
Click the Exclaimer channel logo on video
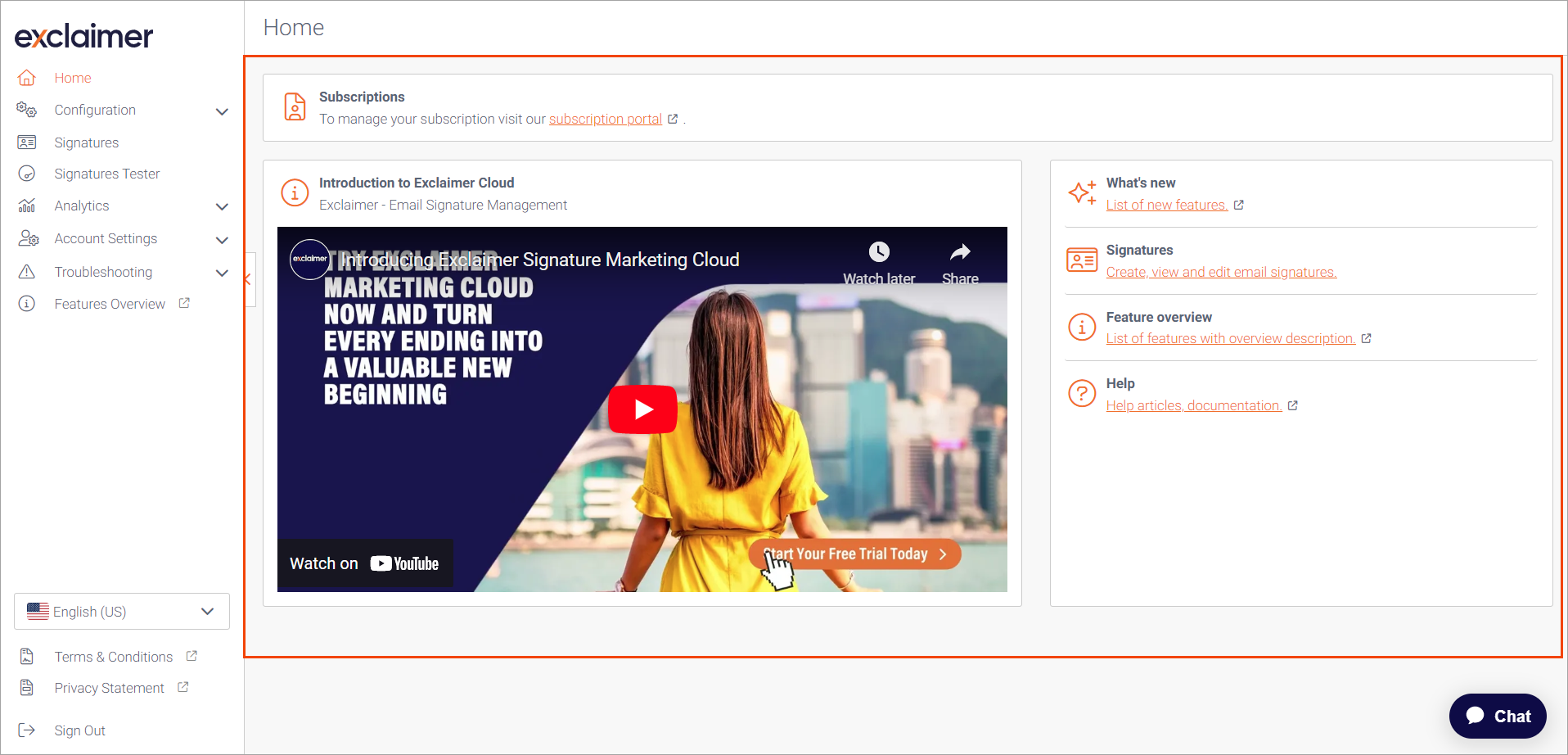310,259
